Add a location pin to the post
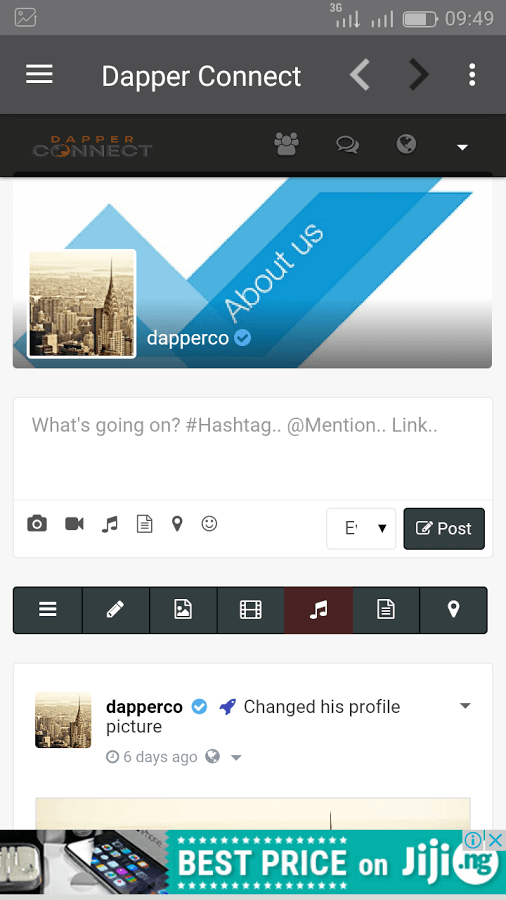This screenshot has height=900, width=506. coord(177,523)
